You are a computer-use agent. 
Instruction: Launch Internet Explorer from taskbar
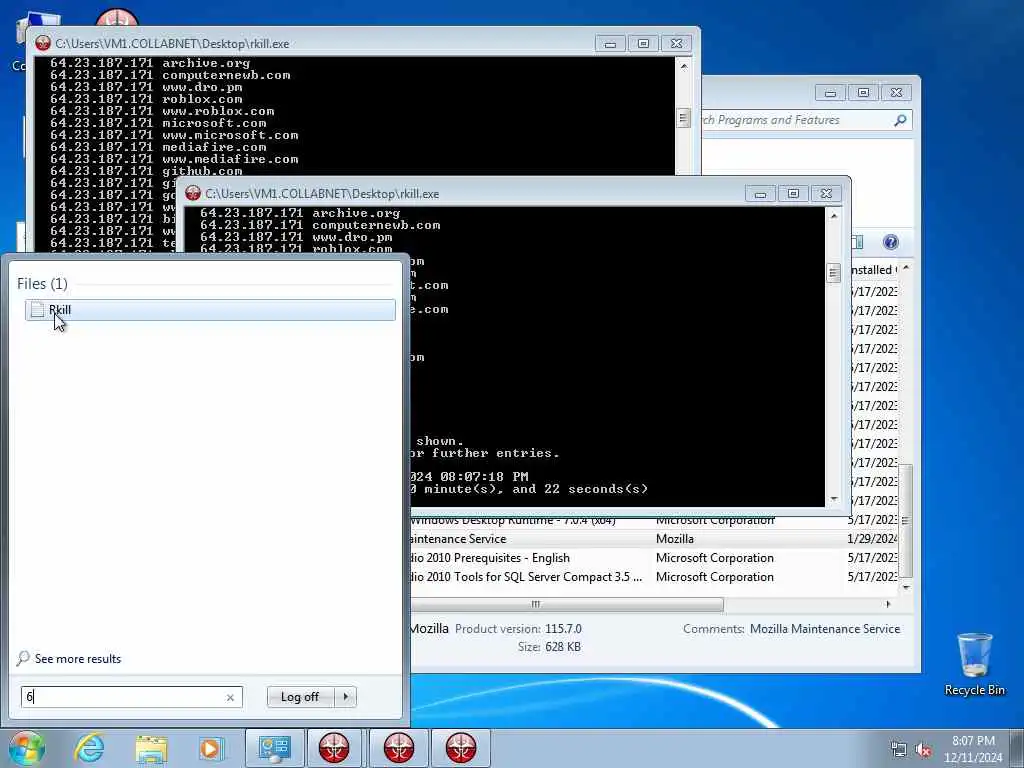[89, 748]
